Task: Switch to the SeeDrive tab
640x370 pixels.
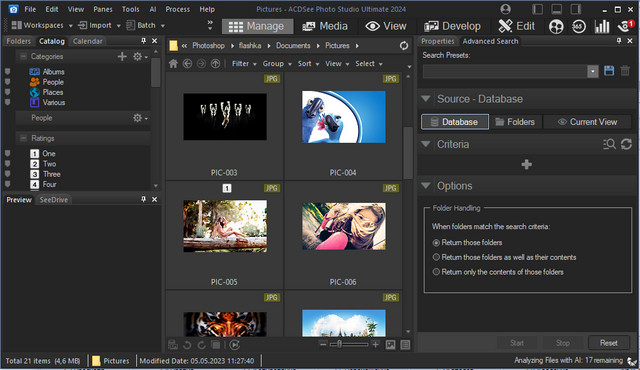Action: [x=53, y=200]
